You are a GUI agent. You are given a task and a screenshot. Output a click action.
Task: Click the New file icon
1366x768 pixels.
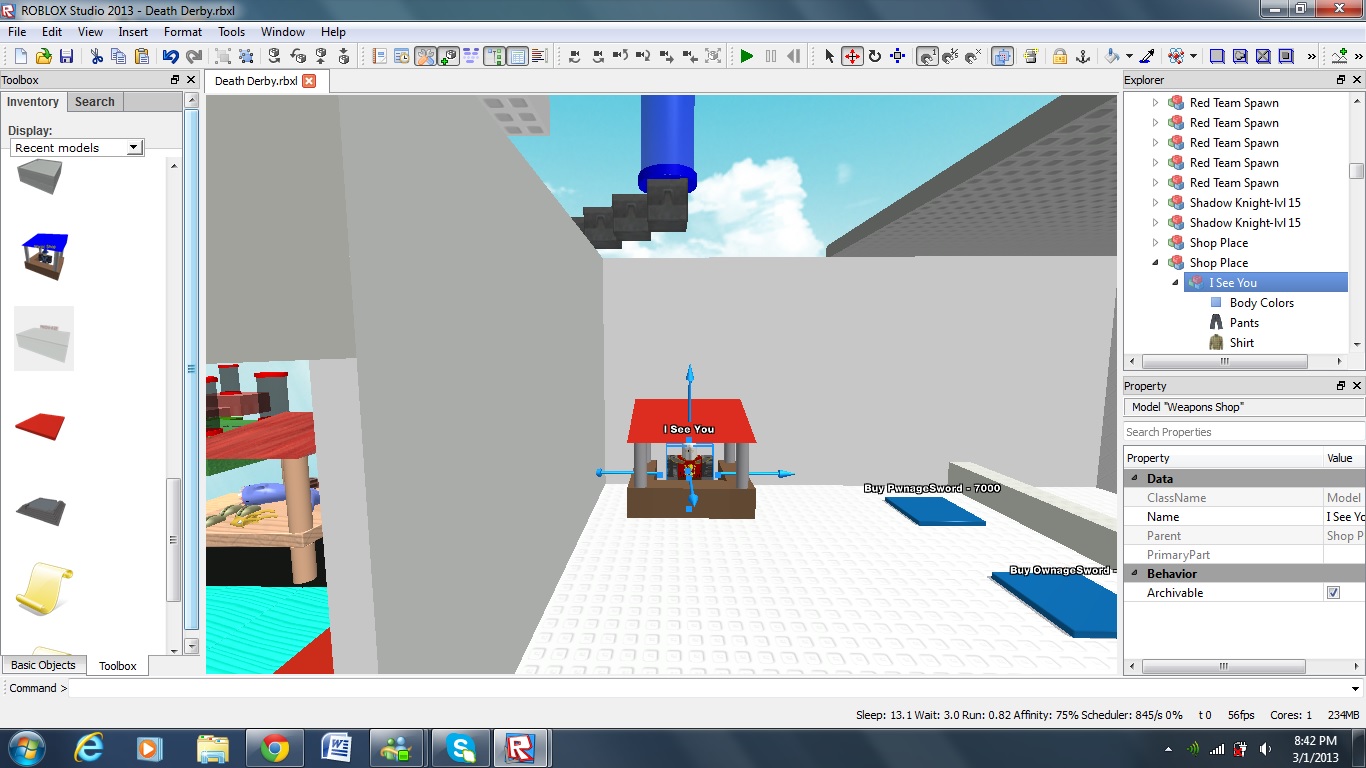(20, 57)
